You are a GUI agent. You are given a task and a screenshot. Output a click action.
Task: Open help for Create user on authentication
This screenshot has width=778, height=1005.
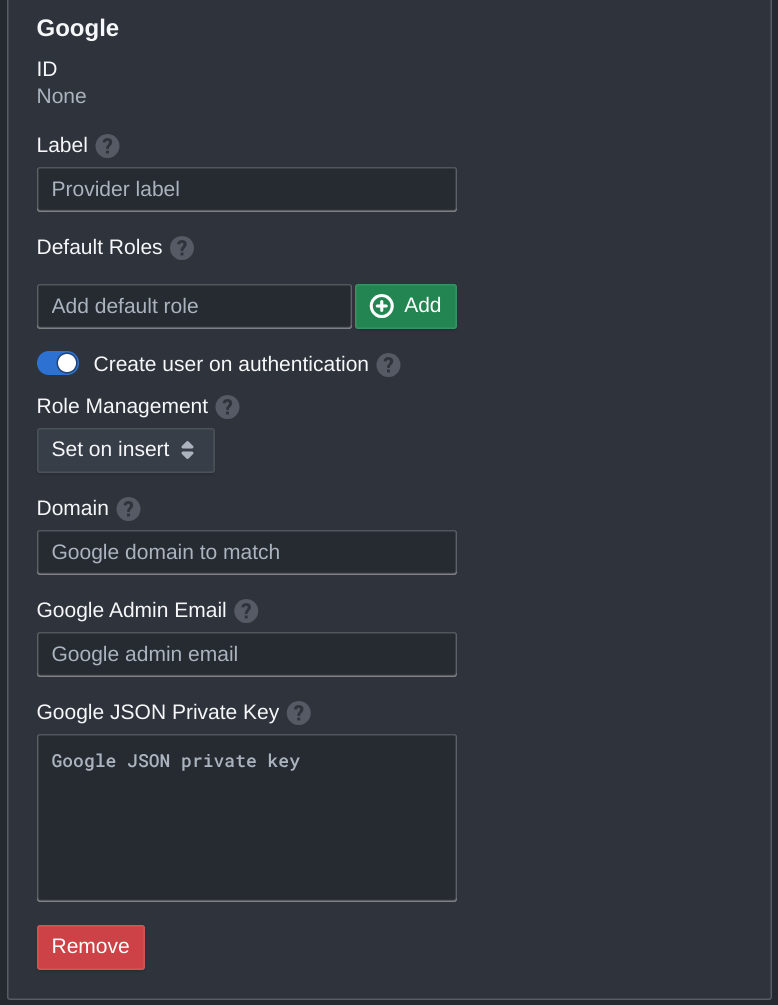click(x=388, y=365)
